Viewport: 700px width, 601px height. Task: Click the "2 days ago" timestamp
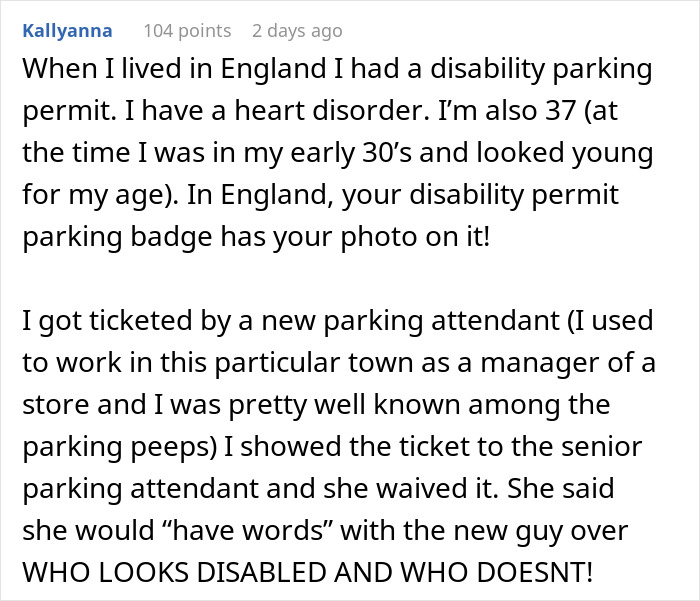pyautogui.click(x=297, y=31)
